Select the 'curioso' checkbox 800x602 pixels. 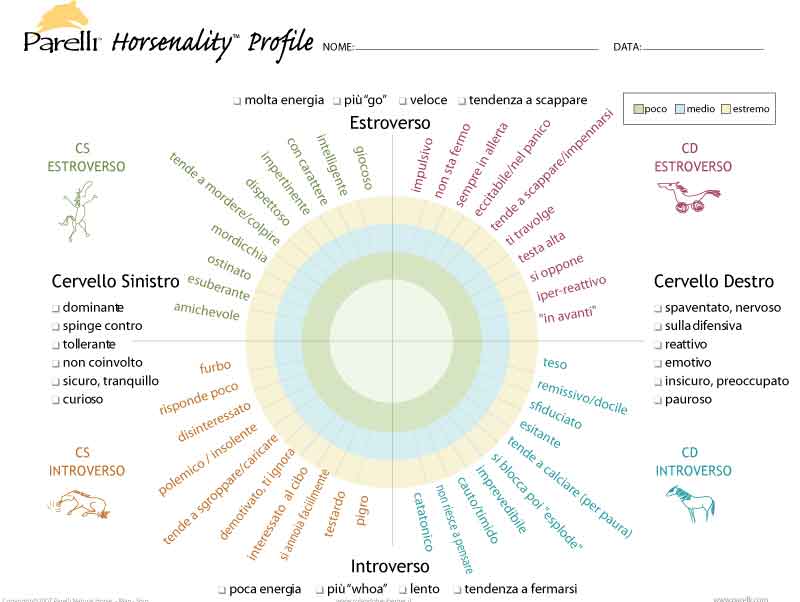coord(56,400)
